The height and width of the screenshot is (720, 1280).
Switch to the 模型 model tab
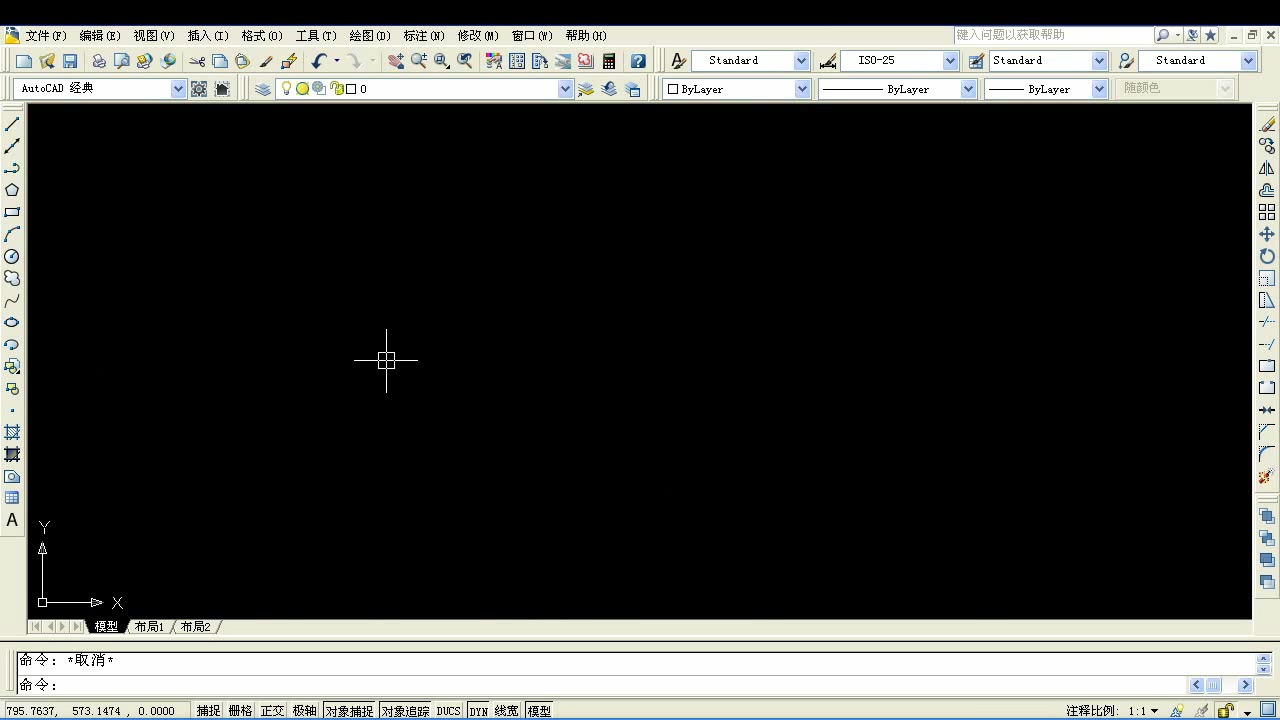pyautogui.click(x=106, y=627)
